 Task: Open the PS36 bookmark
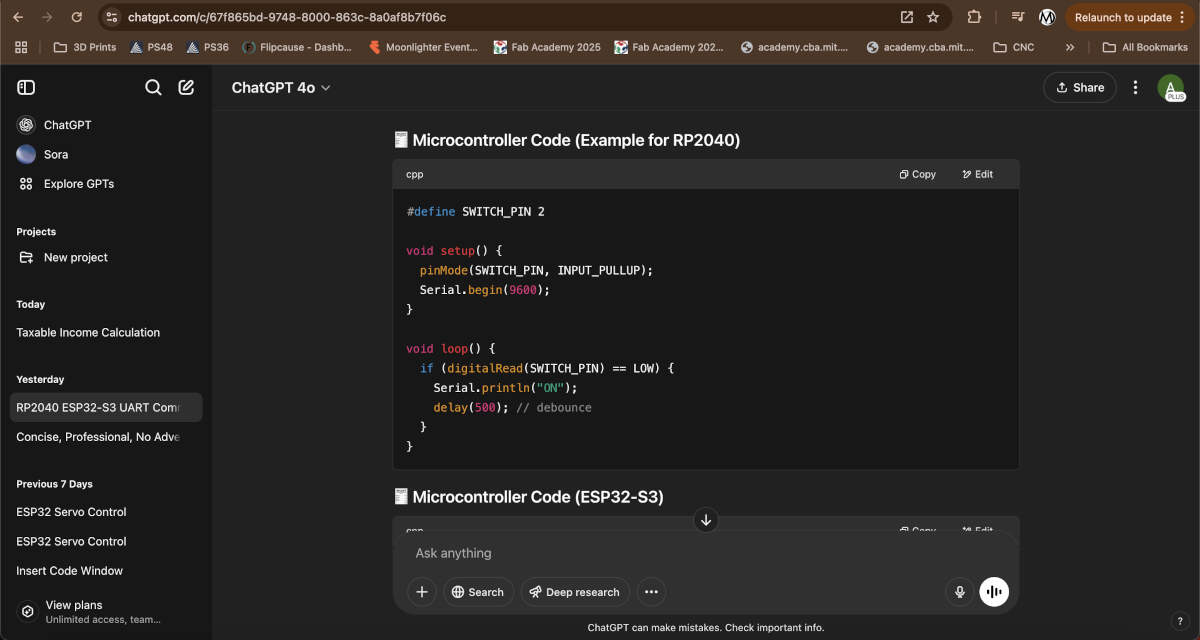click(x=208, y=47)
